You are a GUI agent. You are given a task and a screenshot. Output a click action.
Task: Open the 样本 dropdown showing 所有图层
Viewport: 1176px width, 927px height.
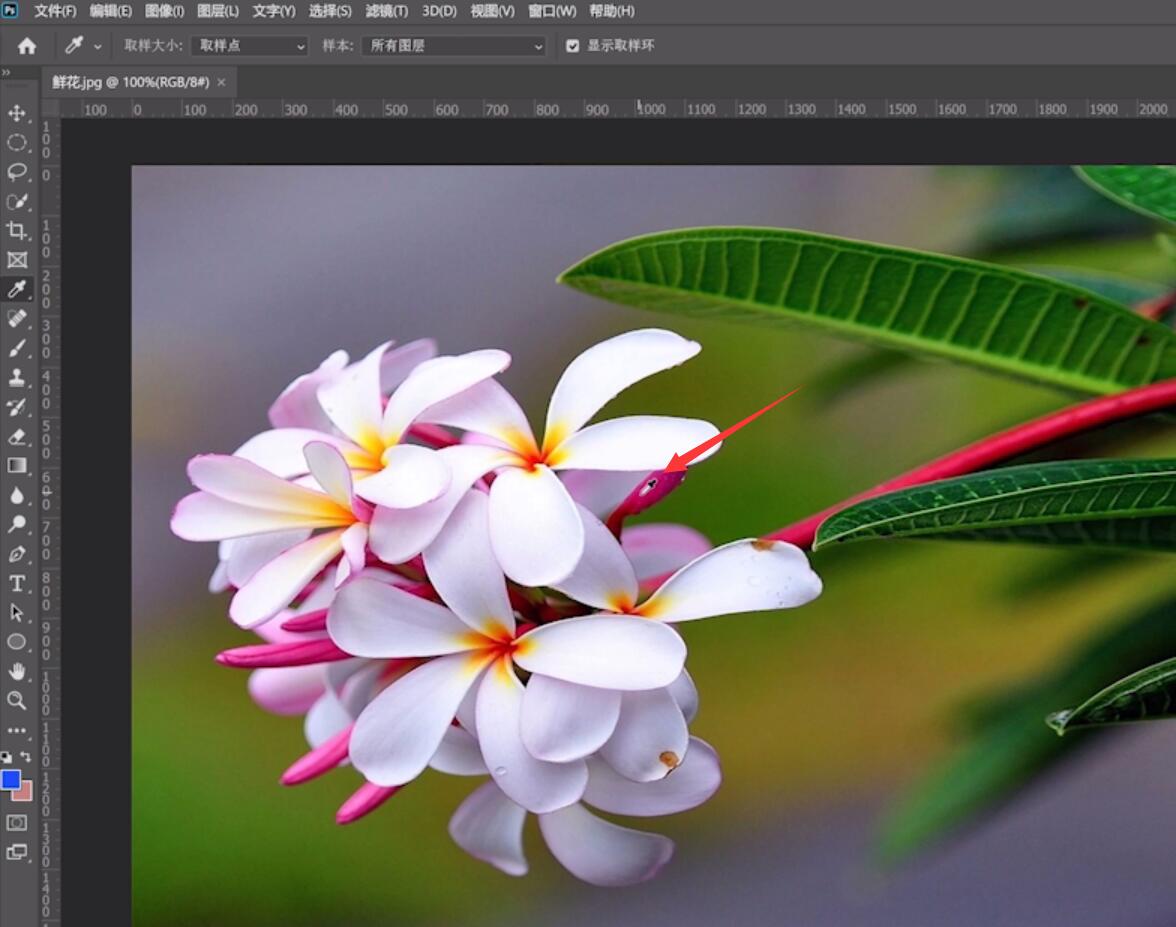(454, 46)
